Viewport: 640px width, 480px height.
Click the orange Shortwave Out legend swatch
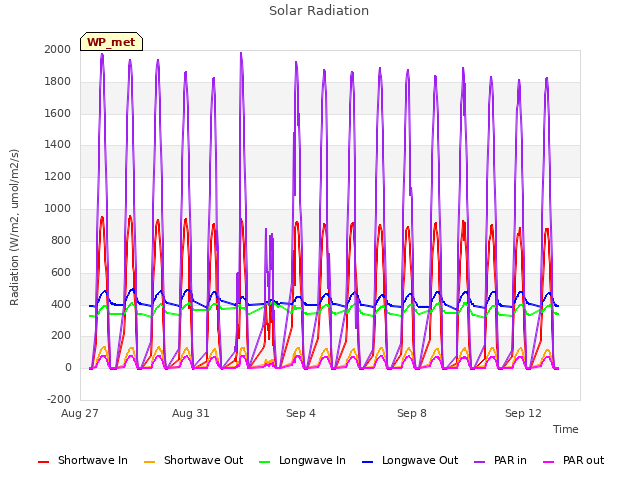149,462
